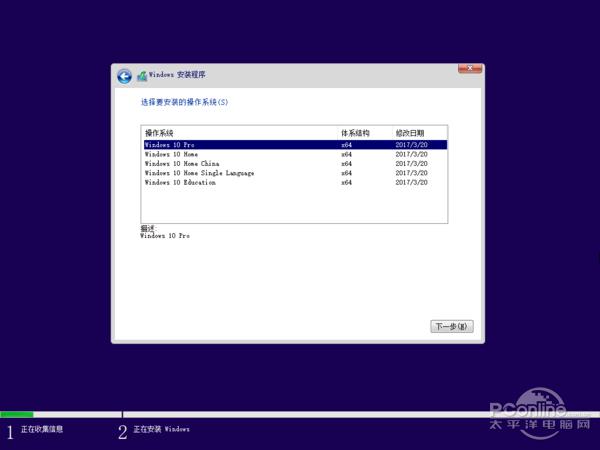
Task: Select the Windows 10 Home entry
Action: tap(171, 154)
